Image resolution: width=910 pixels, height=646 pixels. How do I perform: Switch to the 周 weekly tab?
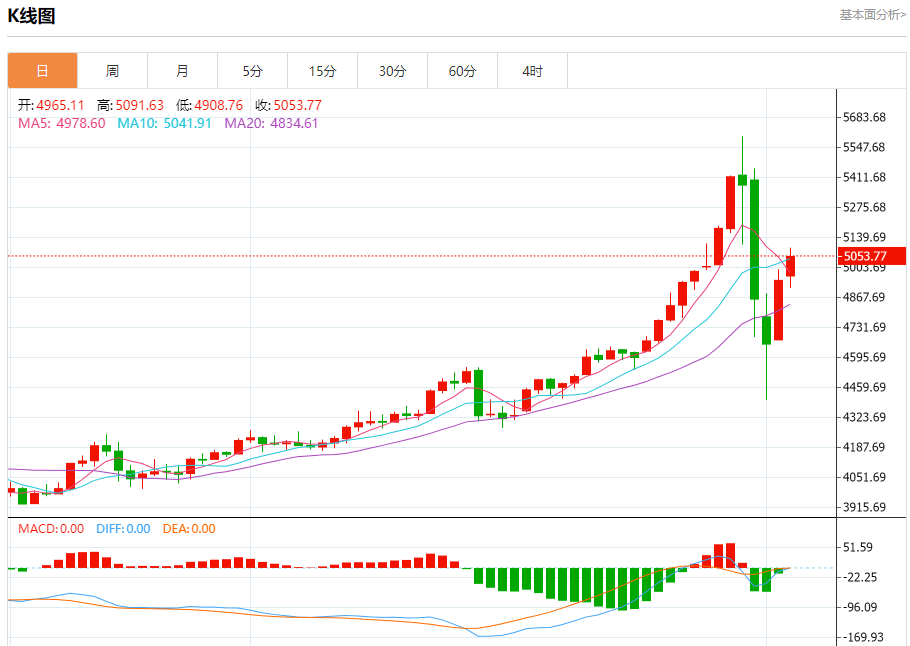click(x=112, y=71)
